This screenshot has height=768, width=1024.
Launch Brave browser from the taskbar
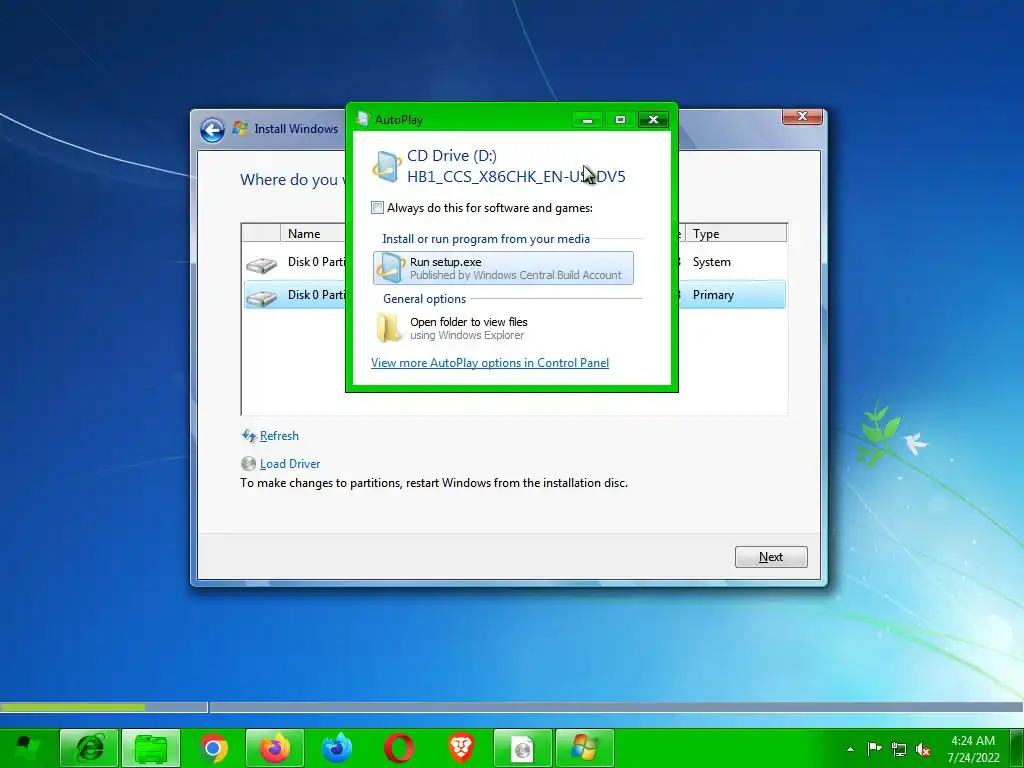click(x=460, y=748)
